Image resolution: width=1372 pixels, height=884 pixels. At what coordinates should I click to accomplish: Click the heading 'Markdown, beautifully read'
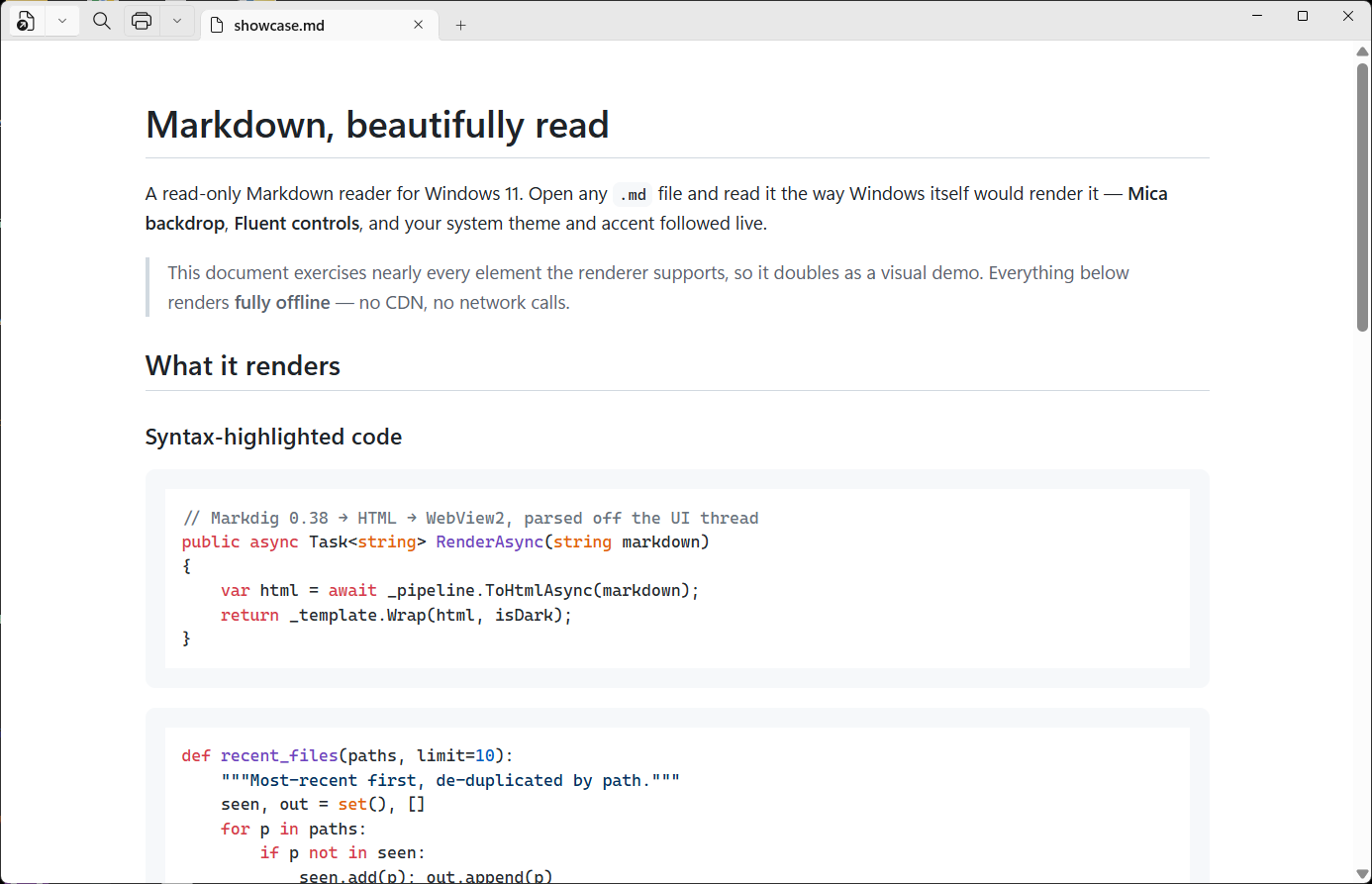(377, 126)
